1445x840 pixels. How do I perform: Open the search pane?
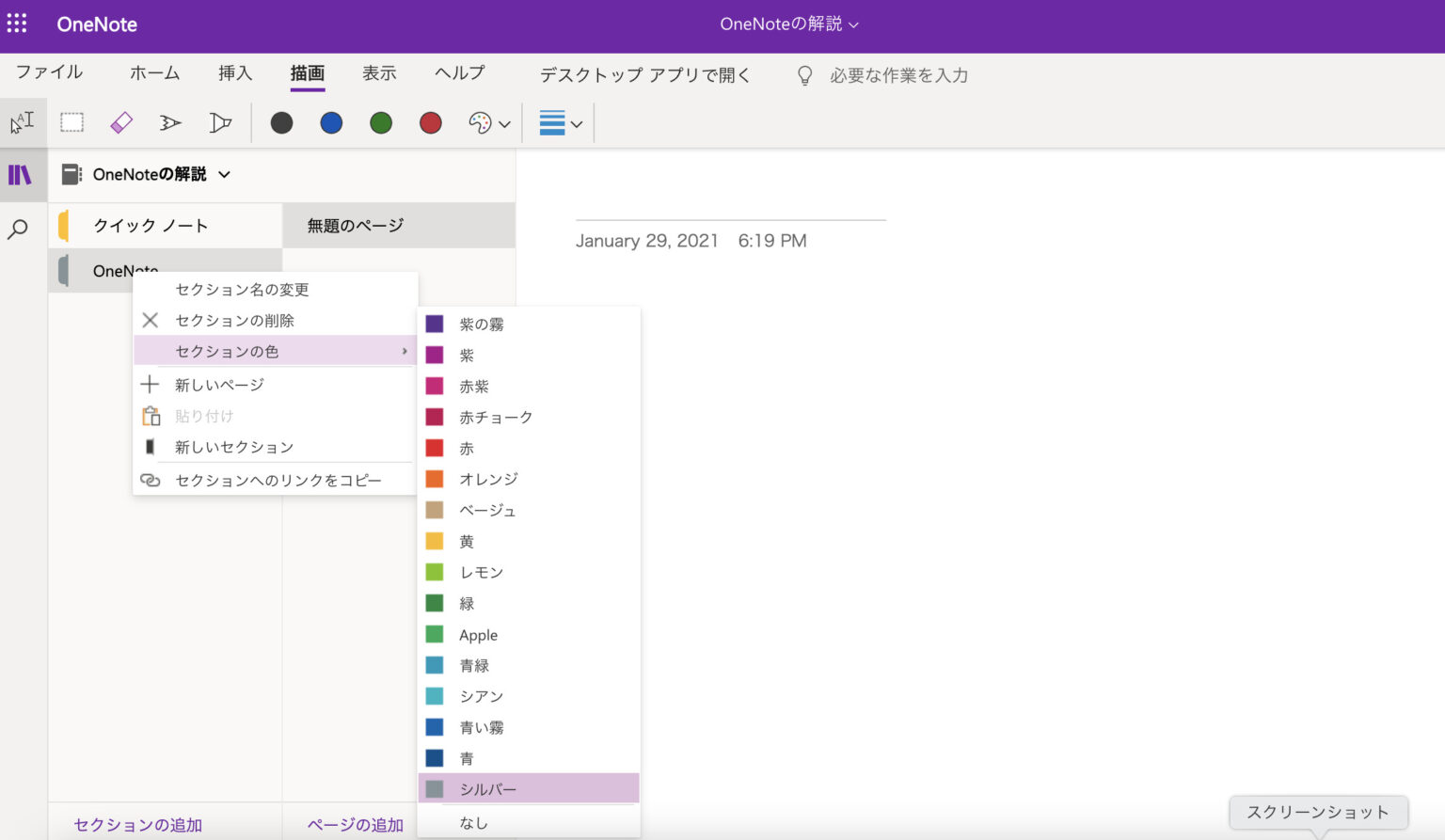click(x=19, y=230)
